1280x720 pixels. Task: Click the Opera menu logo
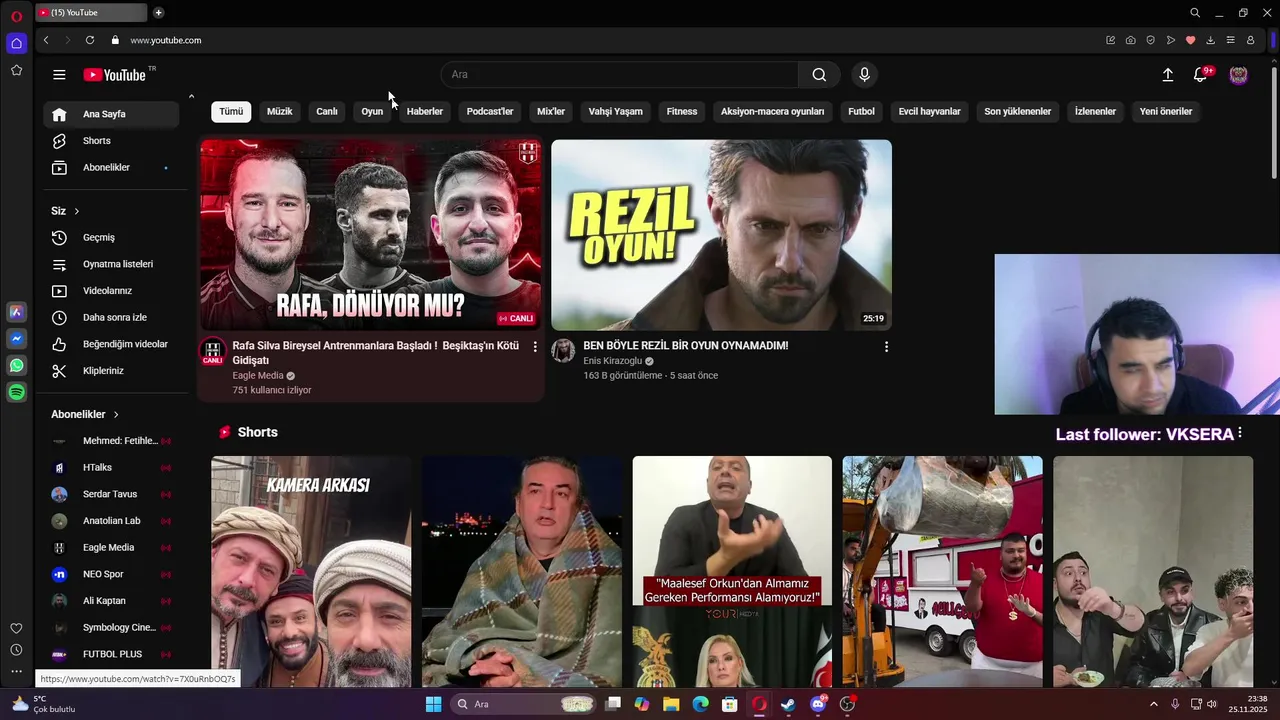(x=16, y=16)
